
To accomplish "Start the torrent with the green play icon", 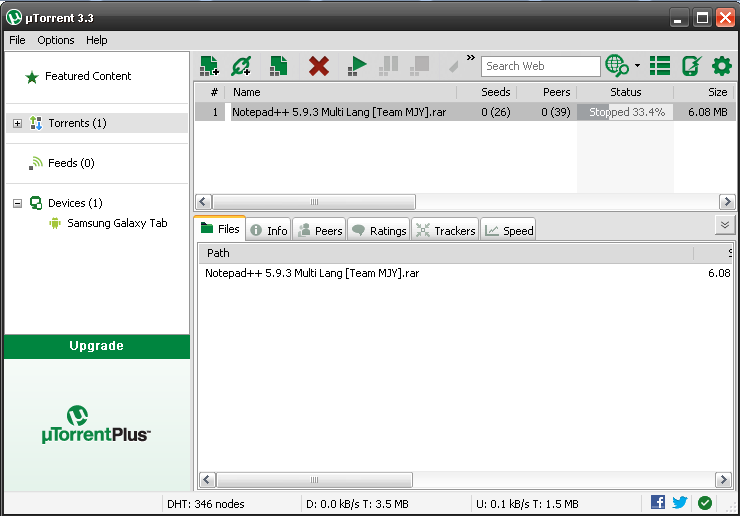I will 357,66.
